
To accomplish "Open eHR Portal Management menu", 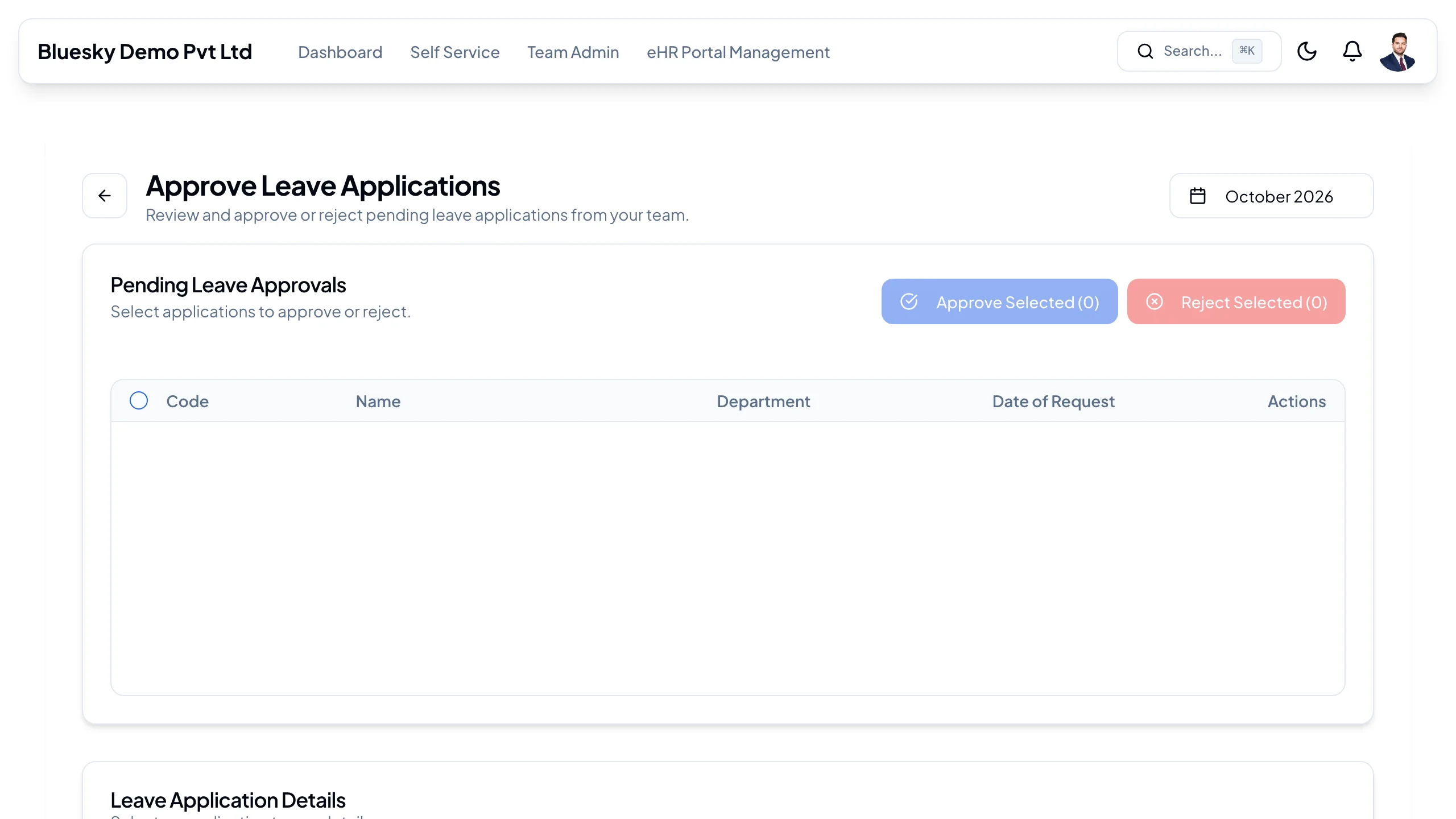I will point(738,52).
